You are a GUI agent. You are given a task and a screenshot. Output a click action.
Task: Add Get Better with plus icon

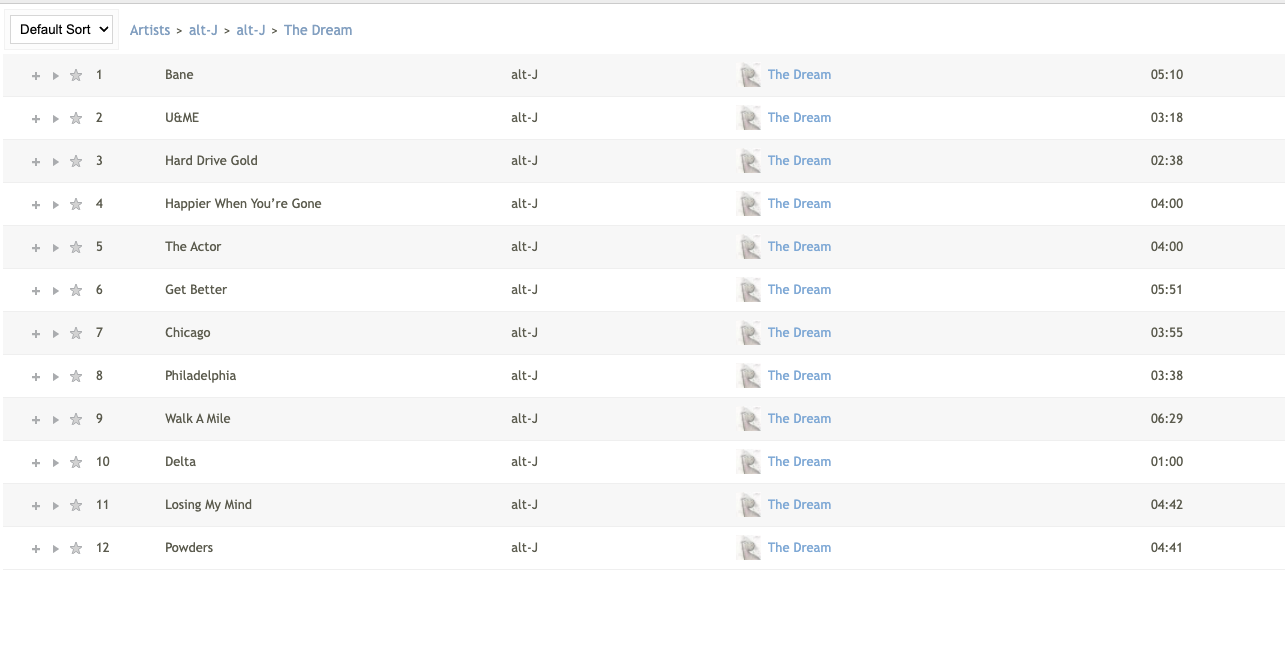(36, 291)
